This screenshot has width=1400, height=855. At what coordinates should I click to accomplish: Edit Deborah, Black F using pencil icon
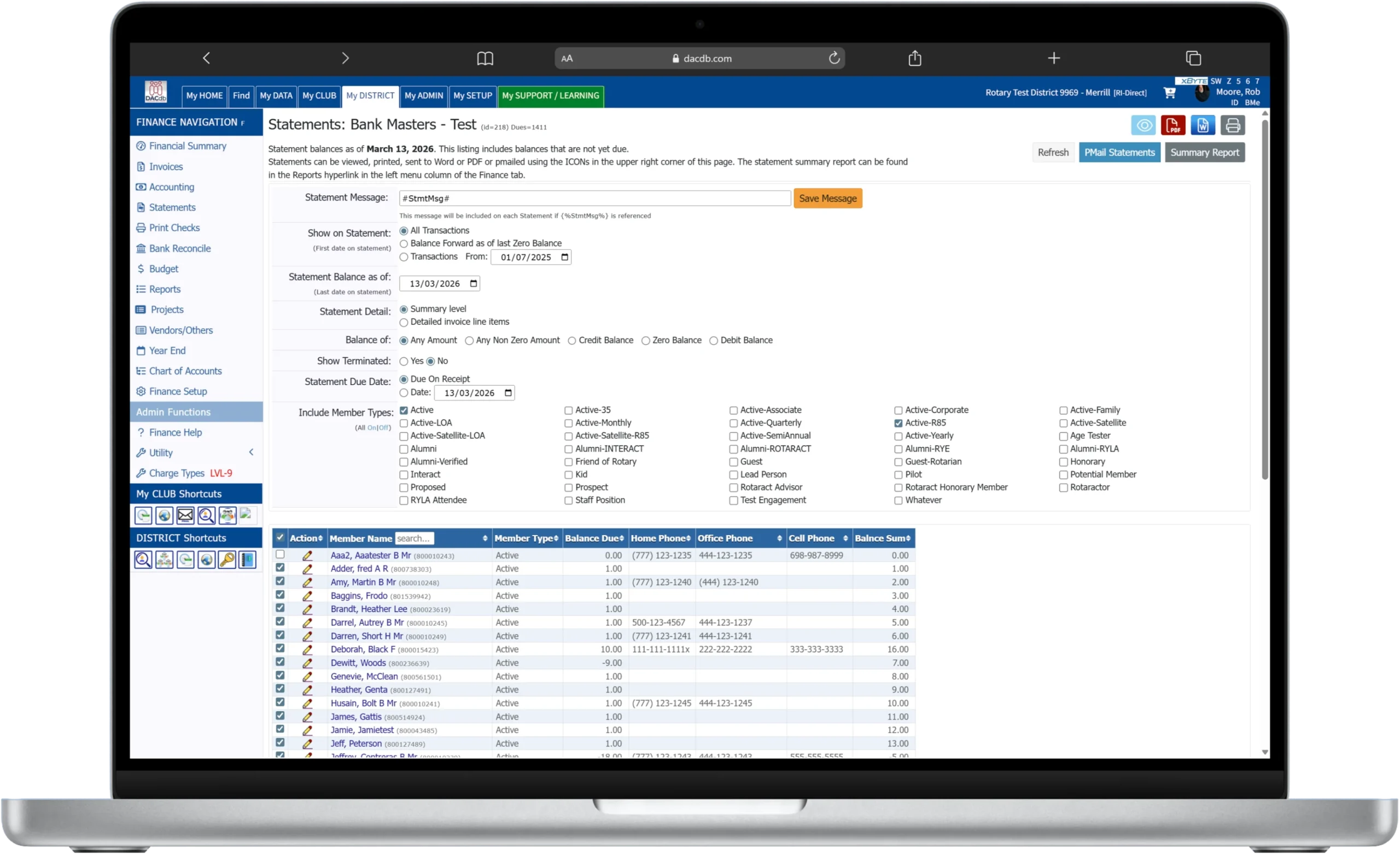tap(307, 649)
